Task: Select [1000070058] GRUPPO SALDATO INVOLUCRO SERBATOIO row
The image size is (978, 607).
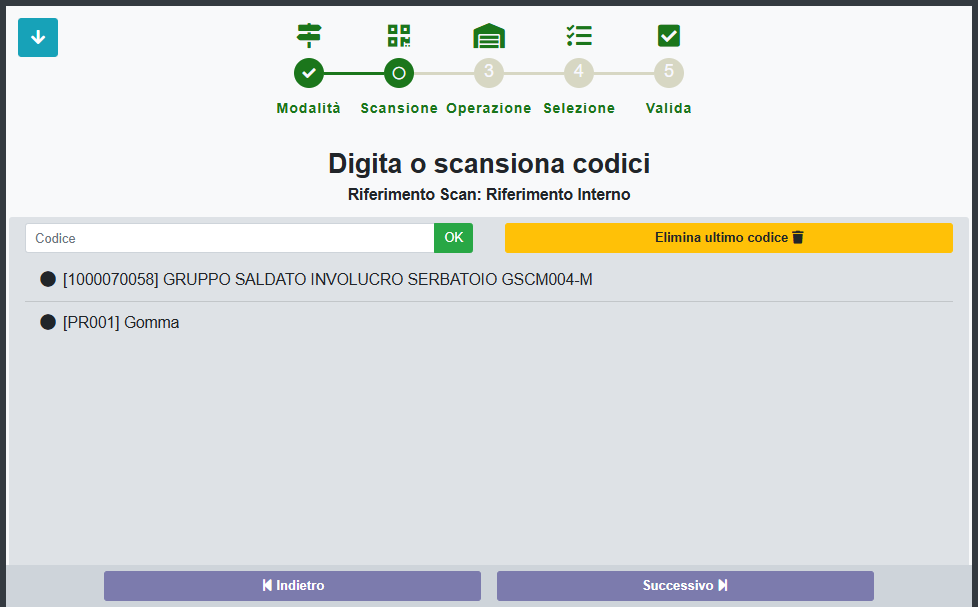Action: 489,279
